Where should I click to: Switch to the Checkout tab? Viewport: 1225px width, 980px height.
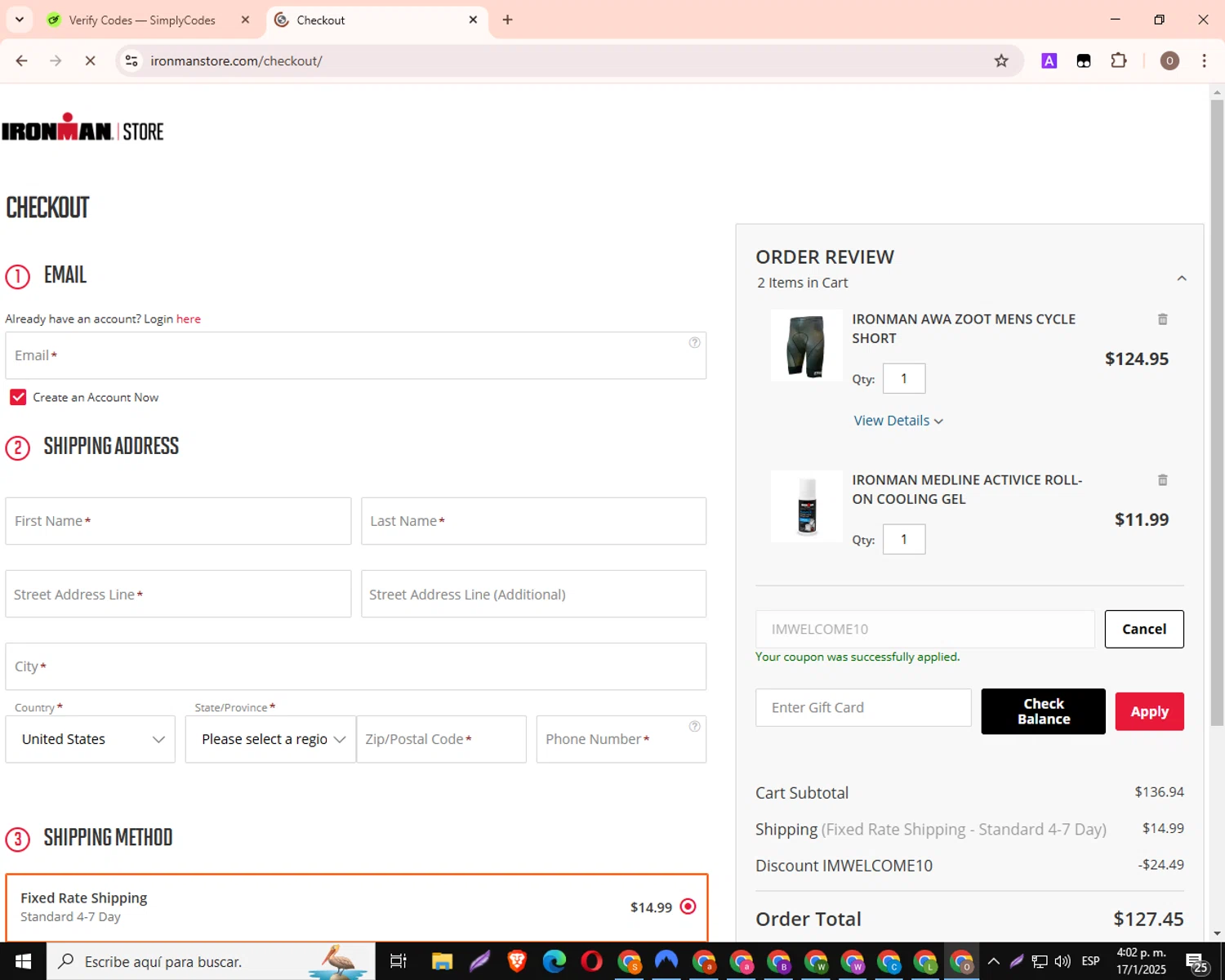[x=377, y=20]
